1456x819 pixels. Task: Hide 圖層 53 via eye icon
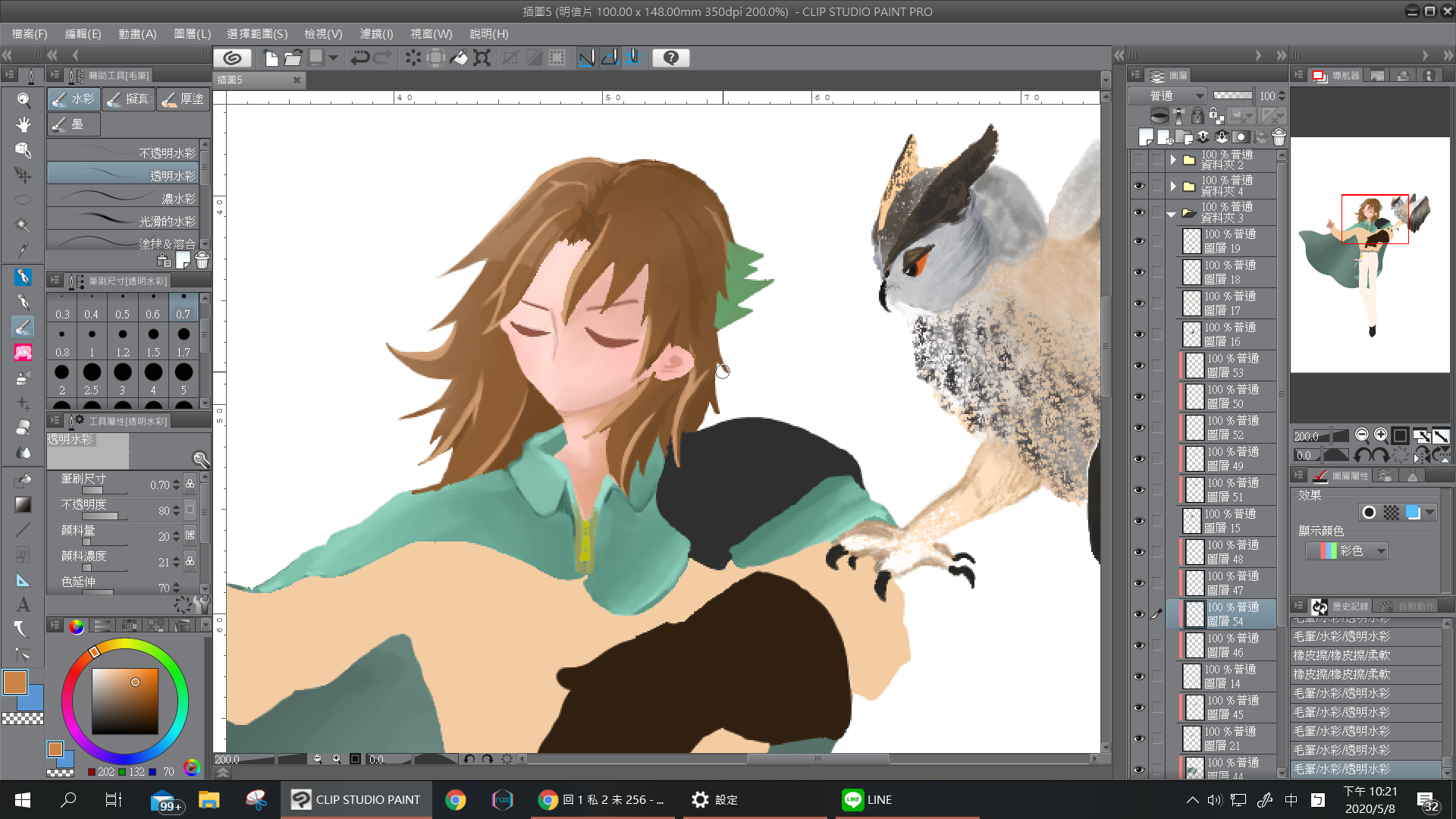click(x=1139, y=366)
